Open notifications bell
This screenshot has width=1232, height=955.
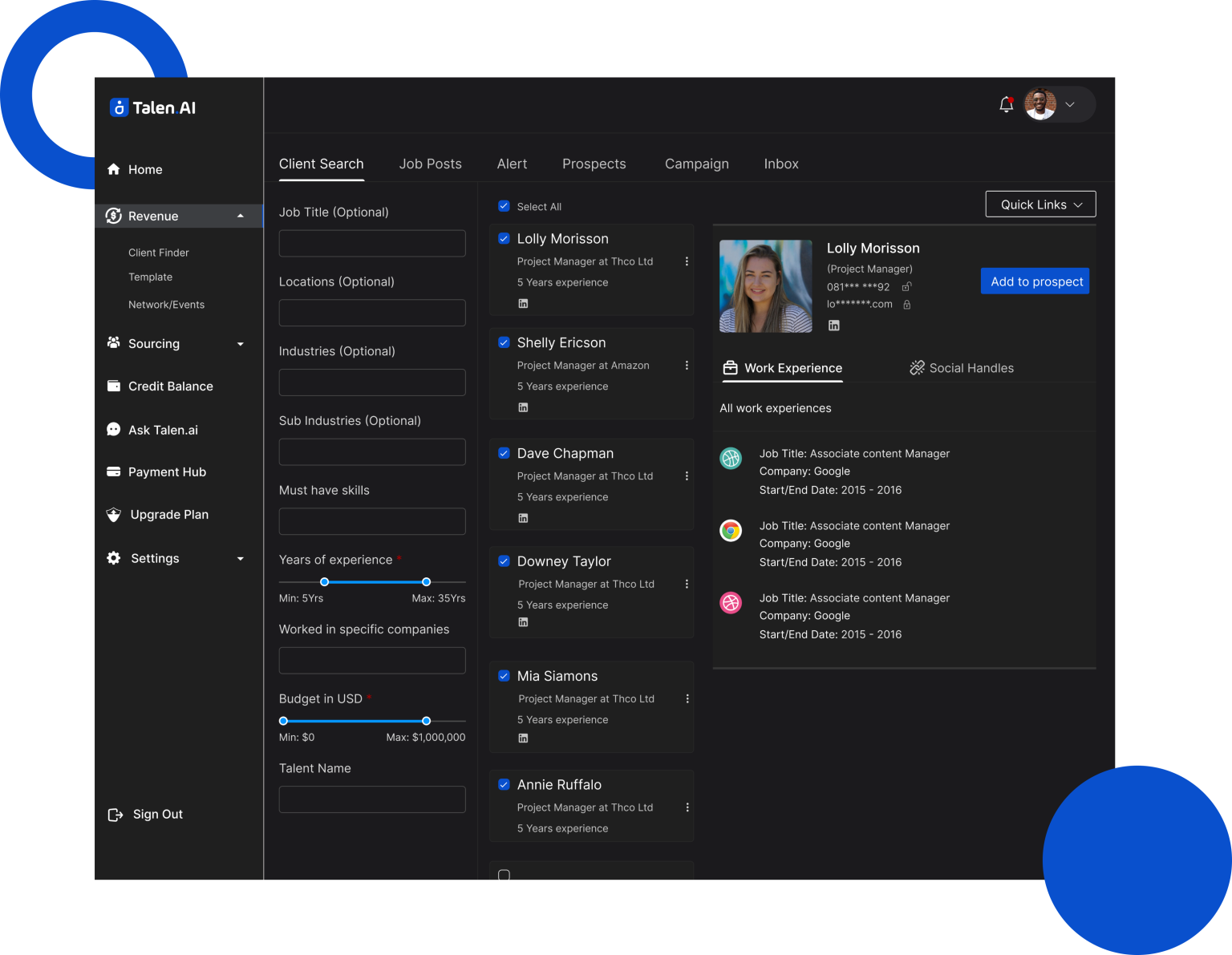coord(1006,104)
